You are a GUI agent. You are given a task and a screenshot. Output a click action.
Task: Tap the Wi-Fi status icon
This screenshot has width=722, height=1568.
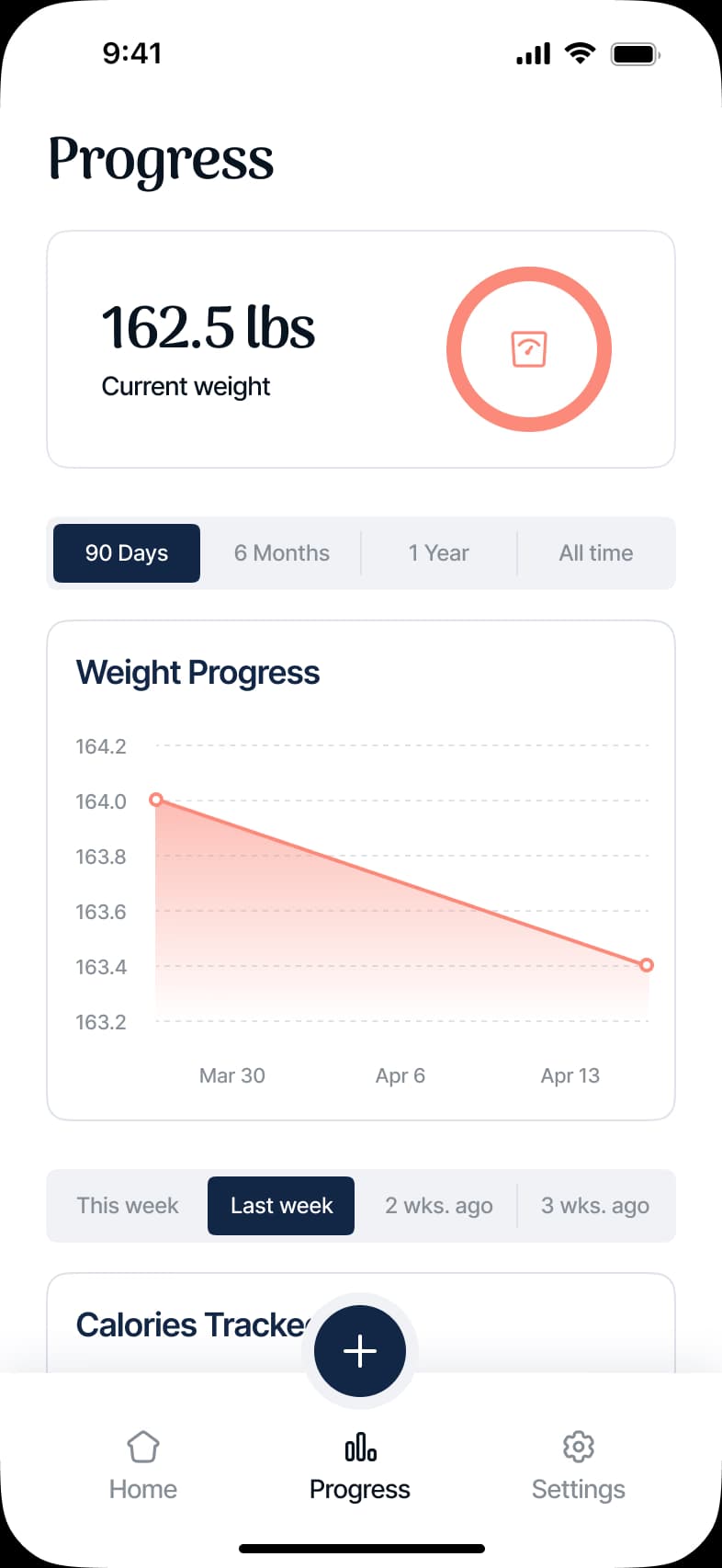(x=580, y=53)
